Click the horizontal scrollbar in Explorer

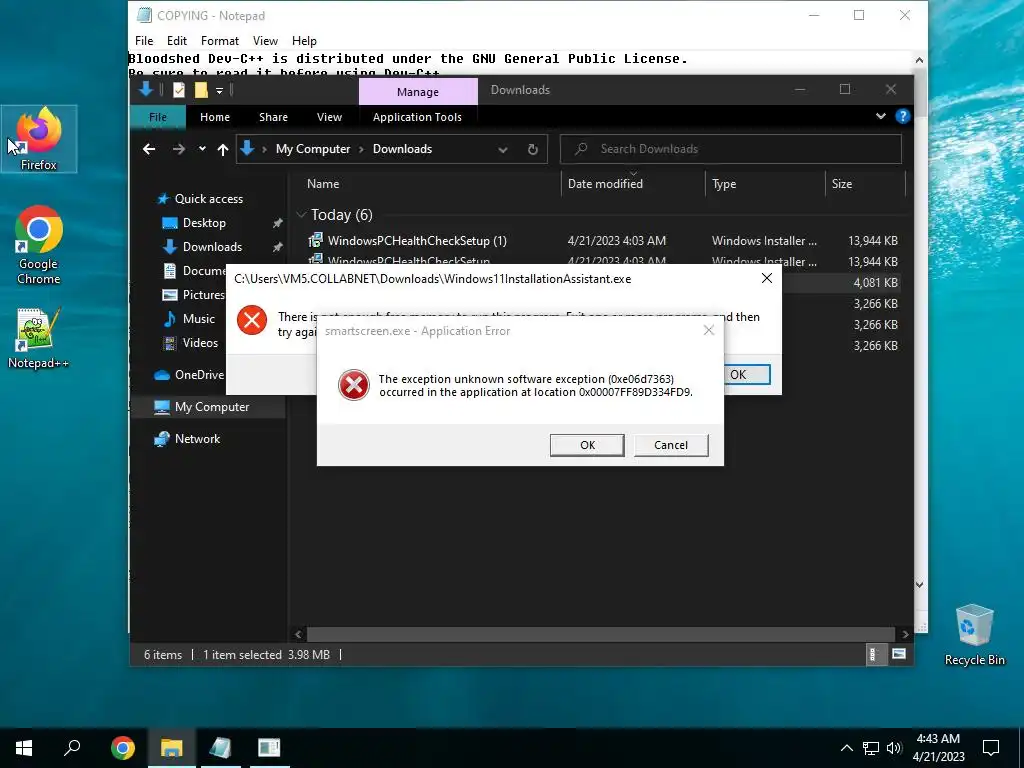(600, 633)
